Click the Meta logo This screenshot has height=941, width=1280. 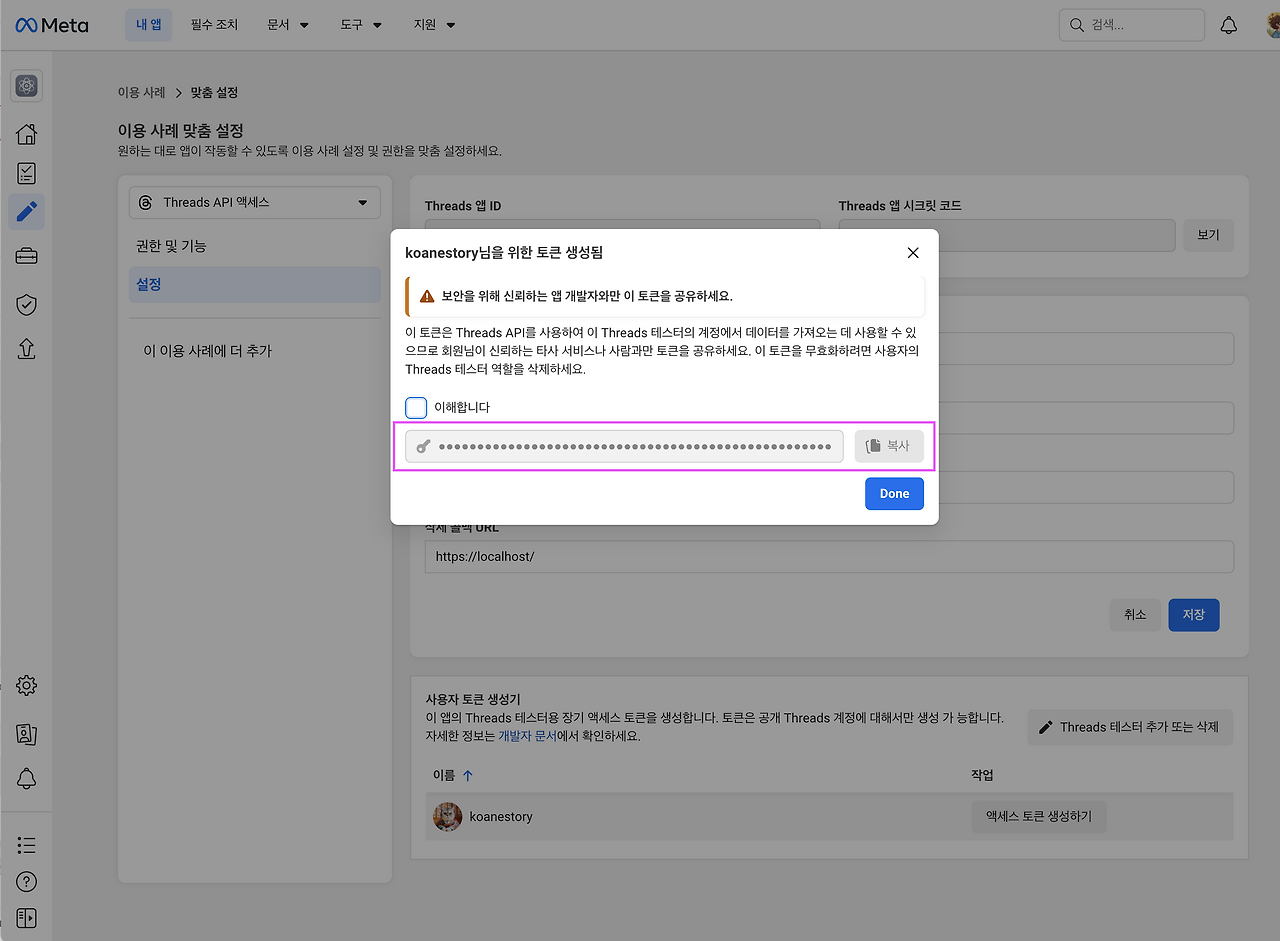click(52, 25)
